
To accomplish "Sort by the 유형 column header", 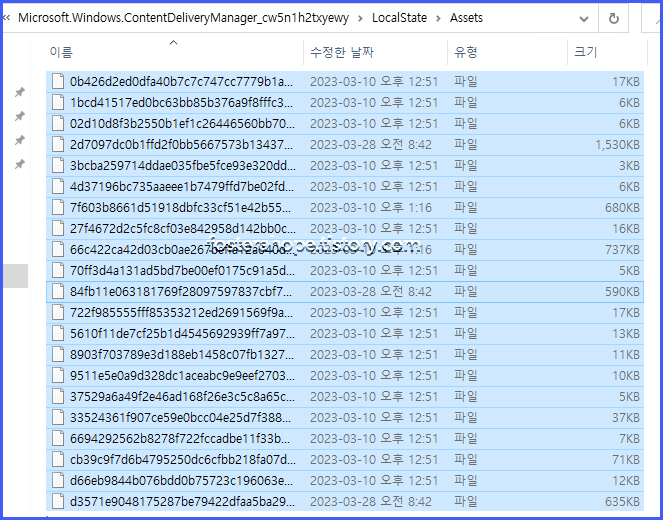I will (x=466, y=52).
